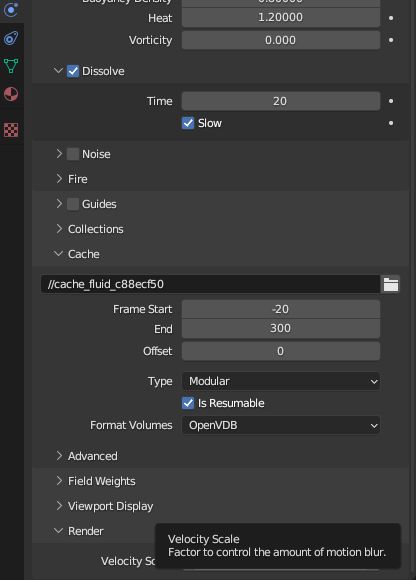This screenshot has height=580, width=416.
Task: Click the cache path text field
Action: click(210, 284)
